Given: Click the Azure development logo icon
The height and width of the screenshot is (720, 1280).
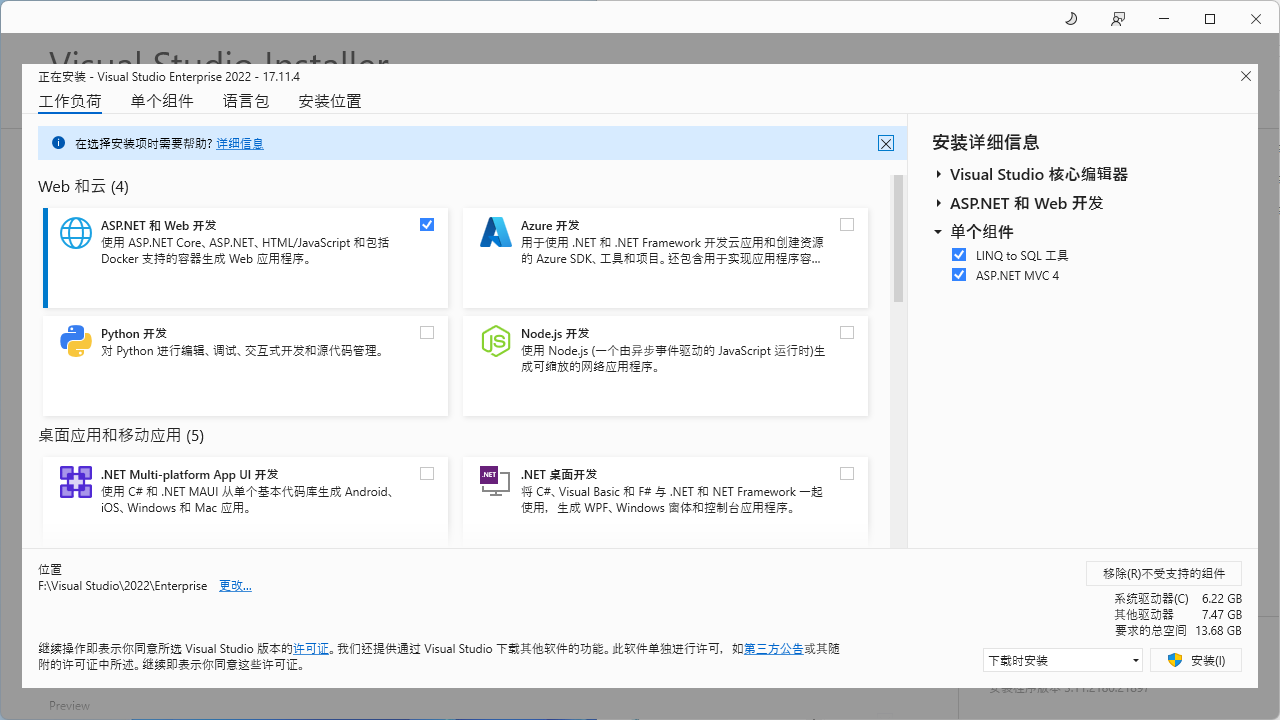Looking at the screenshot, I should pyautogui.click(x=496, y=232).
